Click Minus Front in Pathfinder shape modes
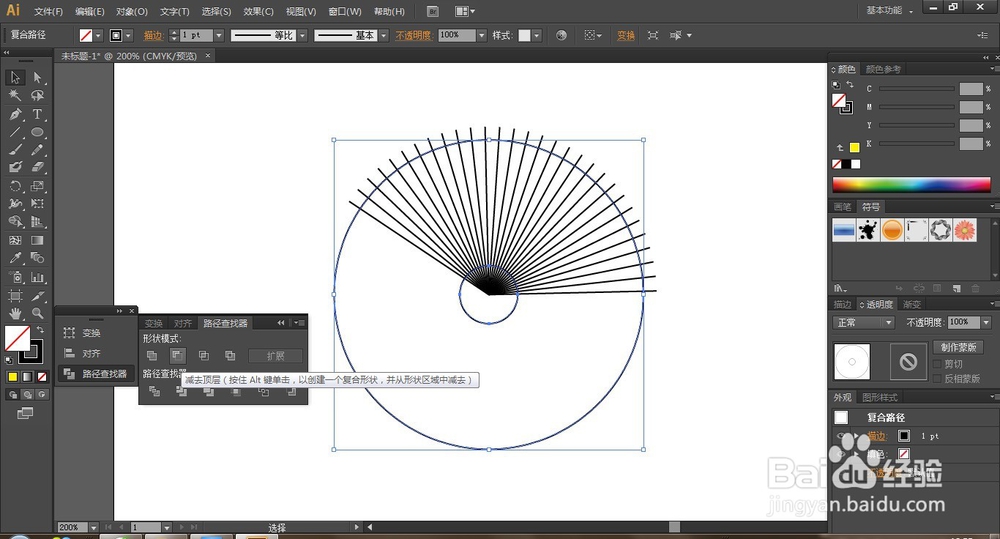 click(x=177, y=355)
